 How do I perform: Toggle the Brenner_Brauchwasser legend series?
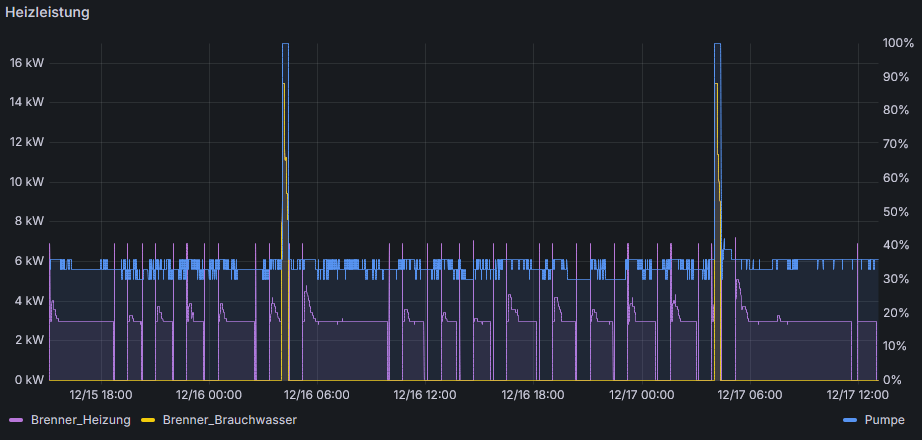[x=229, y=420]
